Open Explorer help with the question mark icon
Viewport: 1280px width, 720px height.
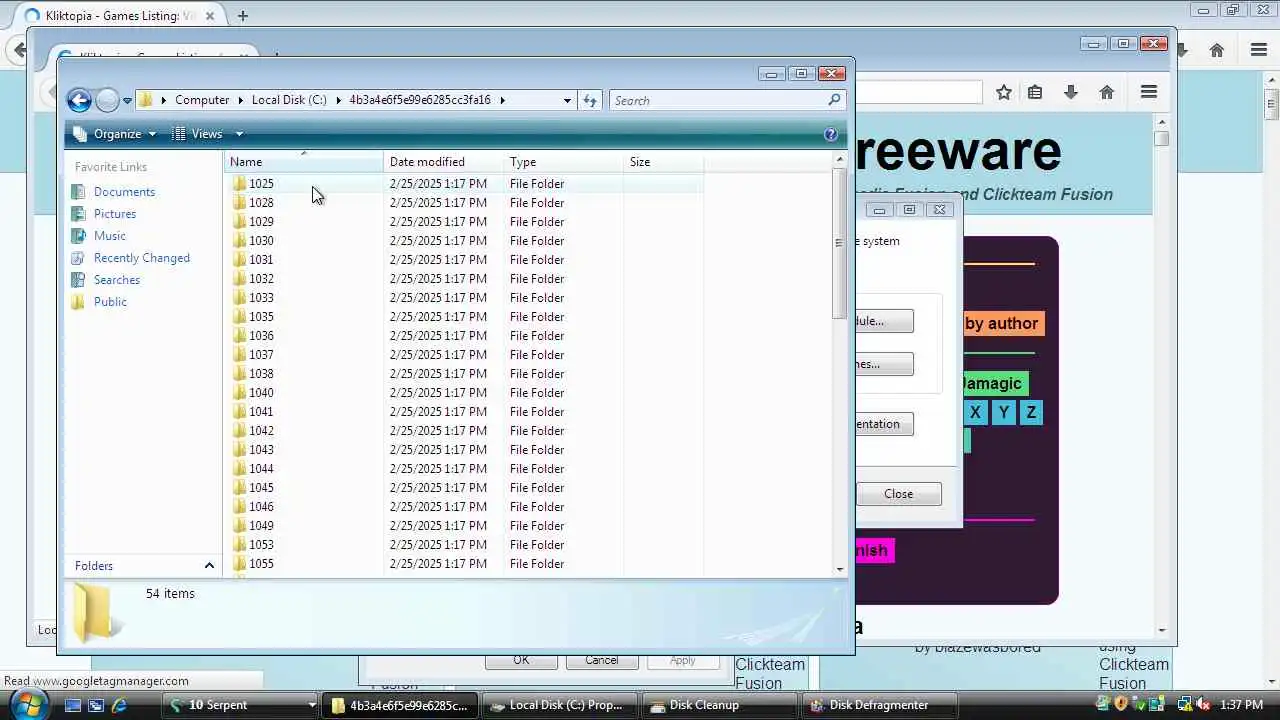830,134
